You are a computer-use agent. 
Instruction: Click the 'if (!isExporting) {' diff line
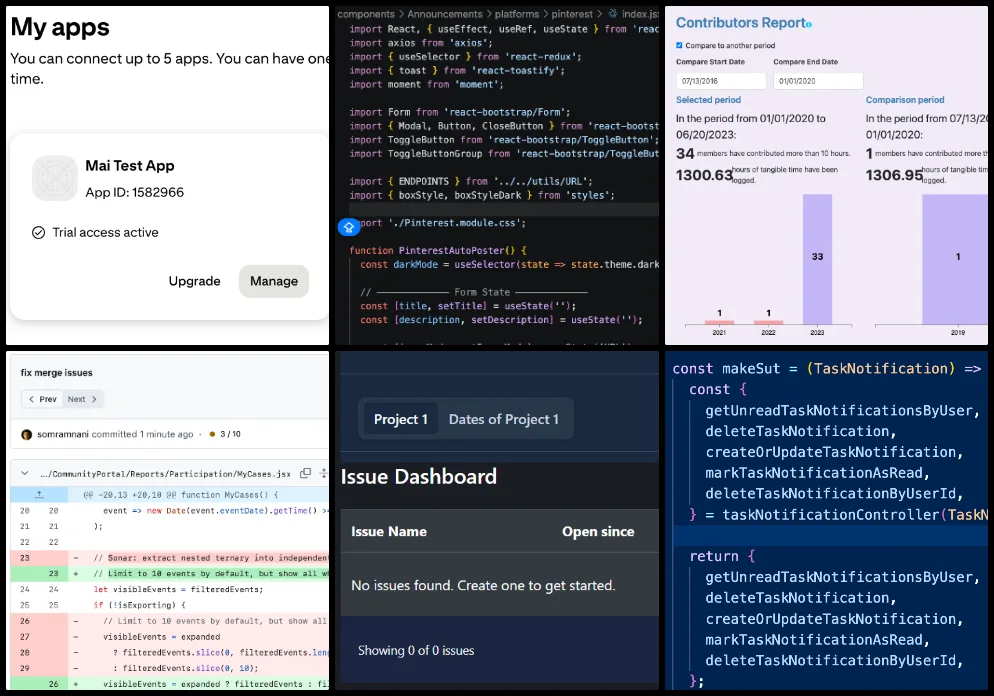(x=139, y=605)
